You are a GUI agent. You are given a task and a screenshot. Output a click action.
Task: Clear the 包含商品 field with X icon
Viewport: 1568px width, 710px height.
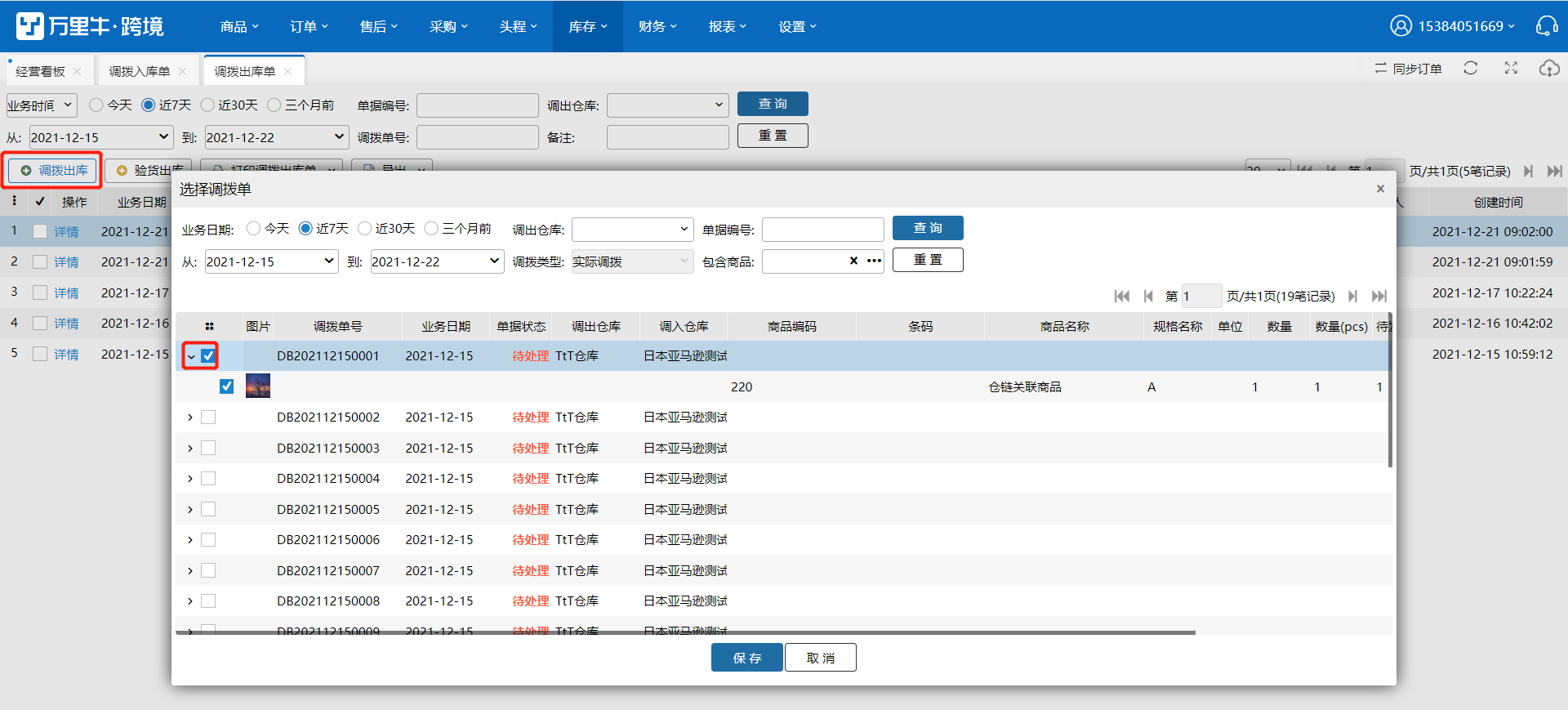click(853, 261)
